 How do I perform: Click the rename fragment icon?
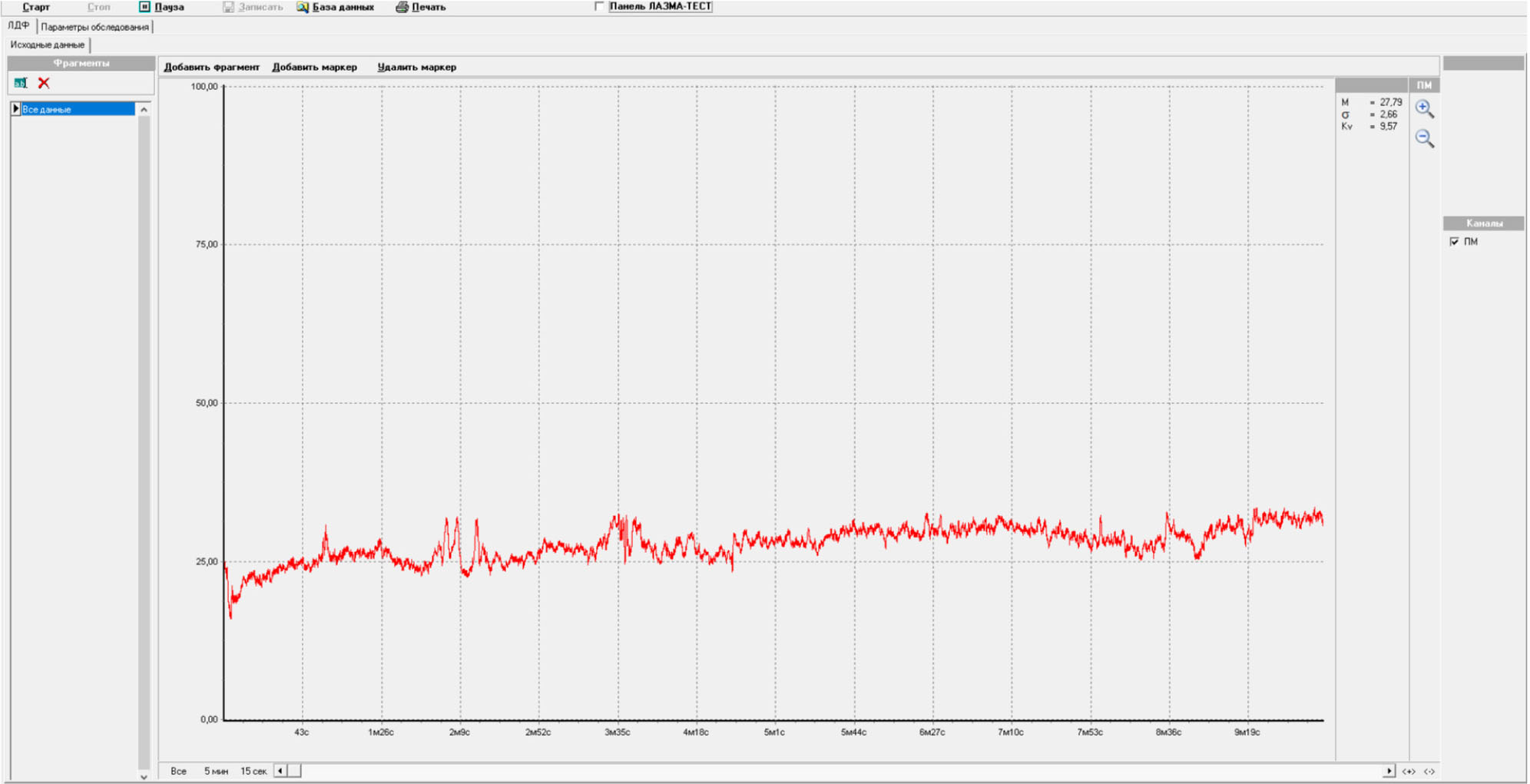tap(21, 83)
